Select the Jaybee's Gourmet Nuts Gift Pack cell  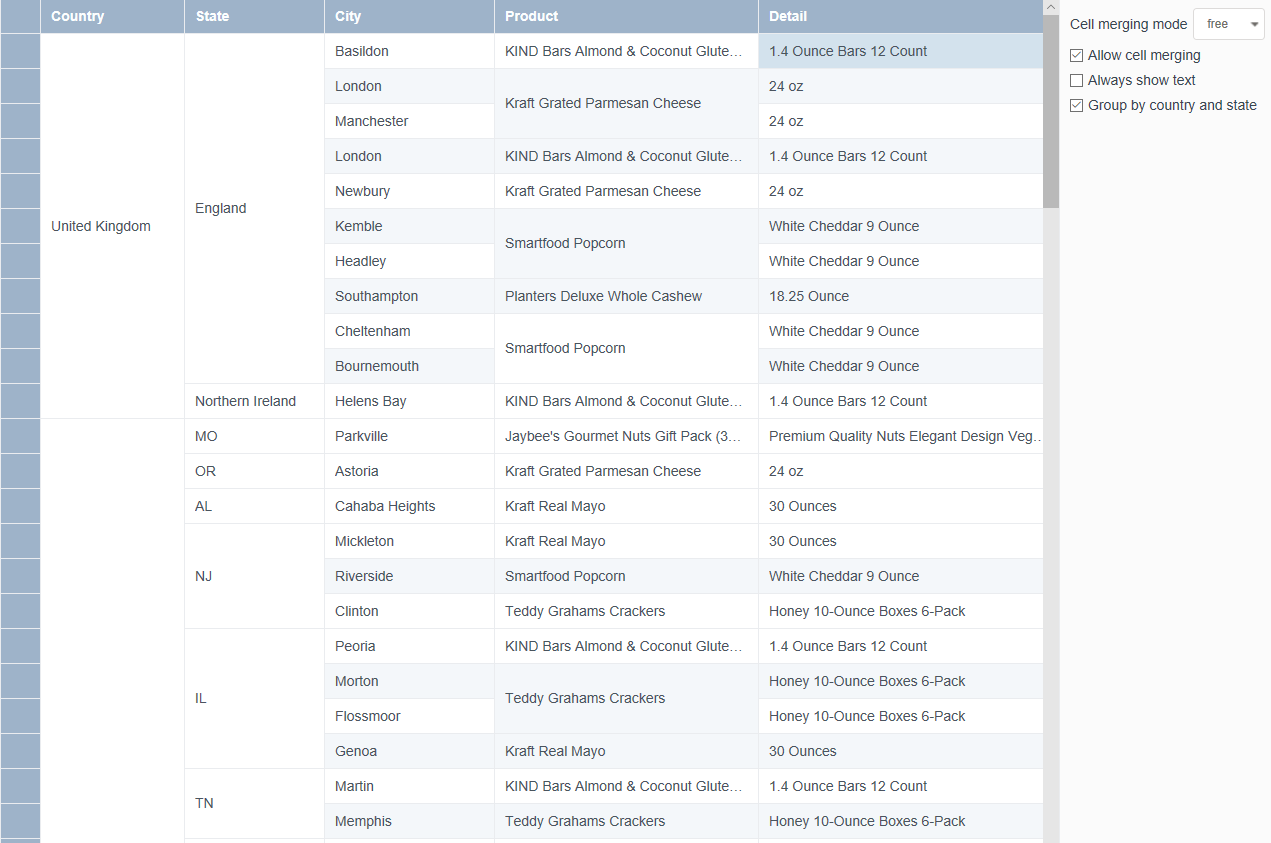(626, 436)
